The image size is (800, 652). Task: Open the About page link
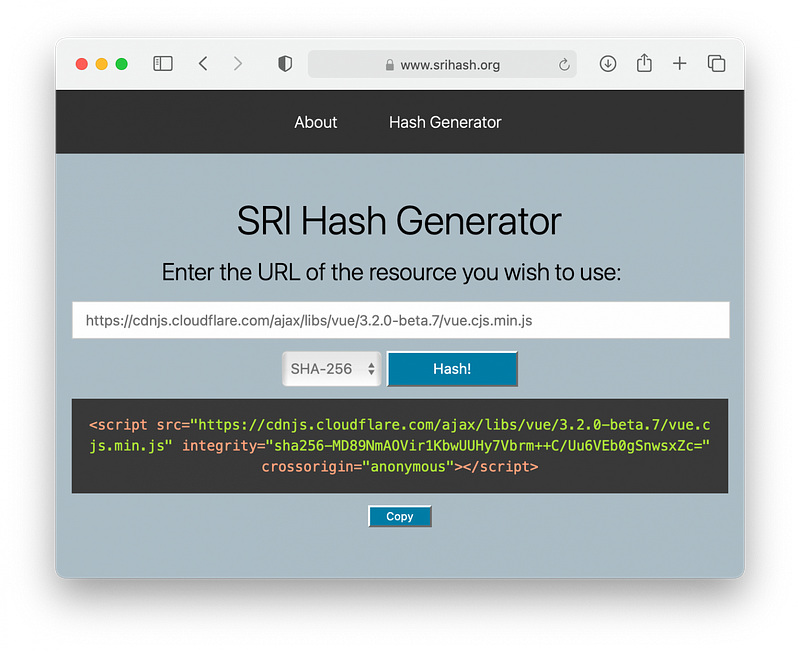[315, 122]
